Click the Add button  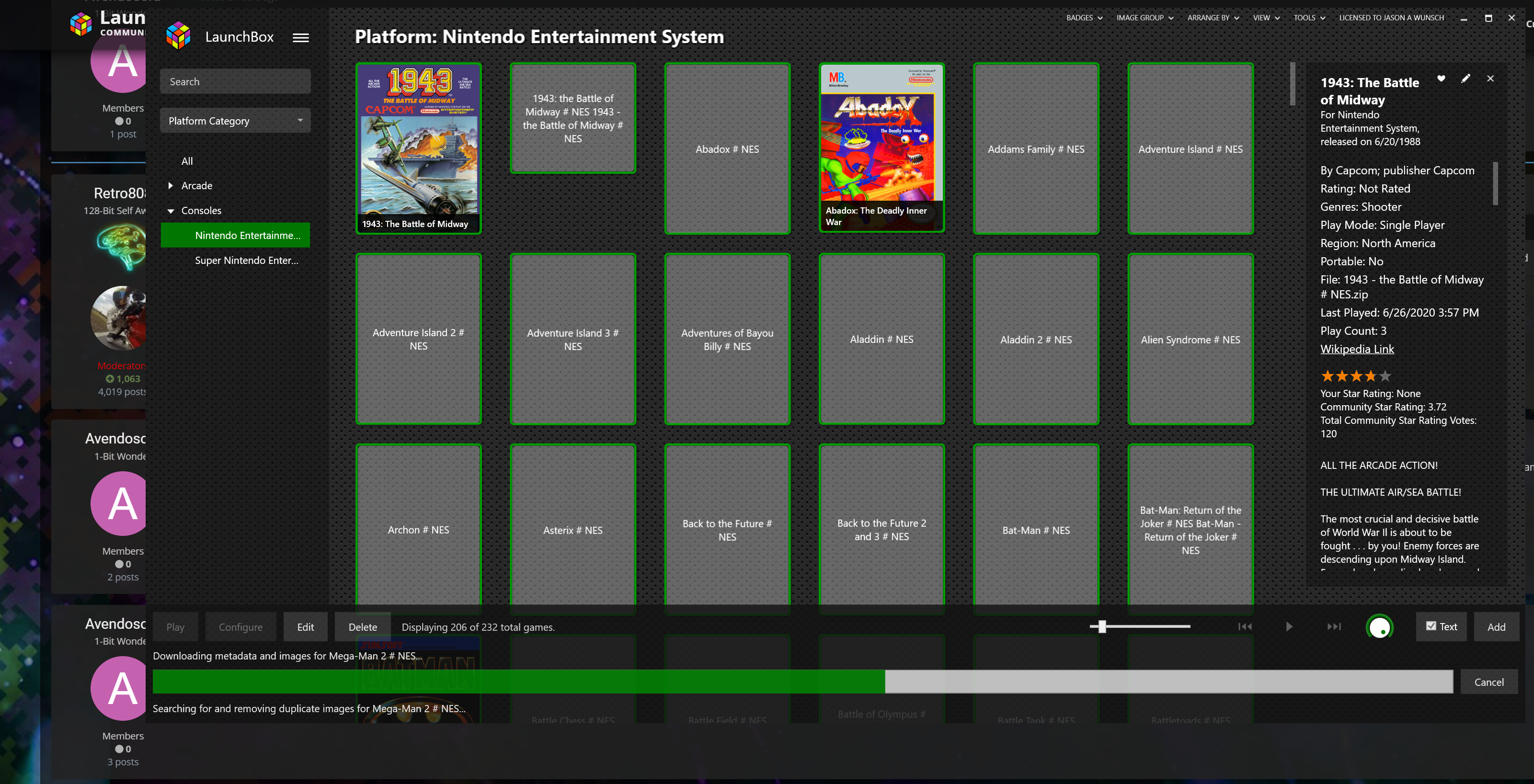click(1496, 627)
